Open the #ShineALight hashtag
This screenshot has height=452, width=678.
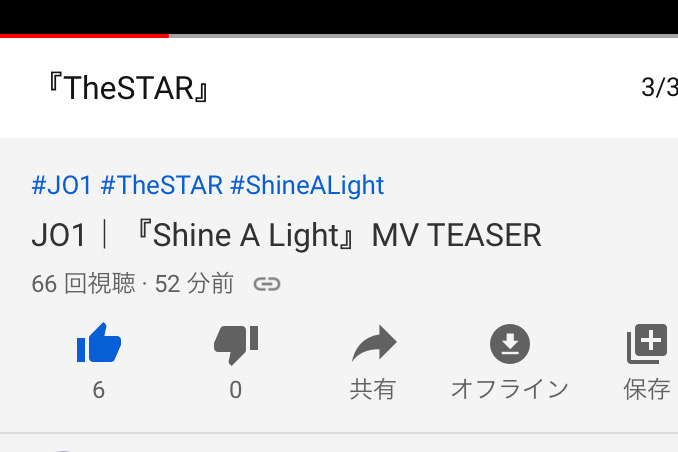tap(307, 186)
